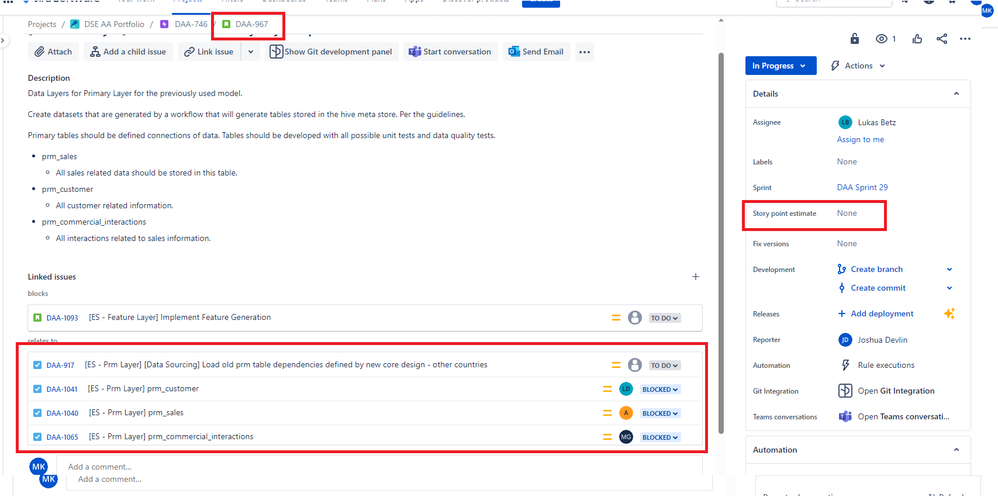Open linked issue DAA-917

pyautogui.click(x=60, y=365)
